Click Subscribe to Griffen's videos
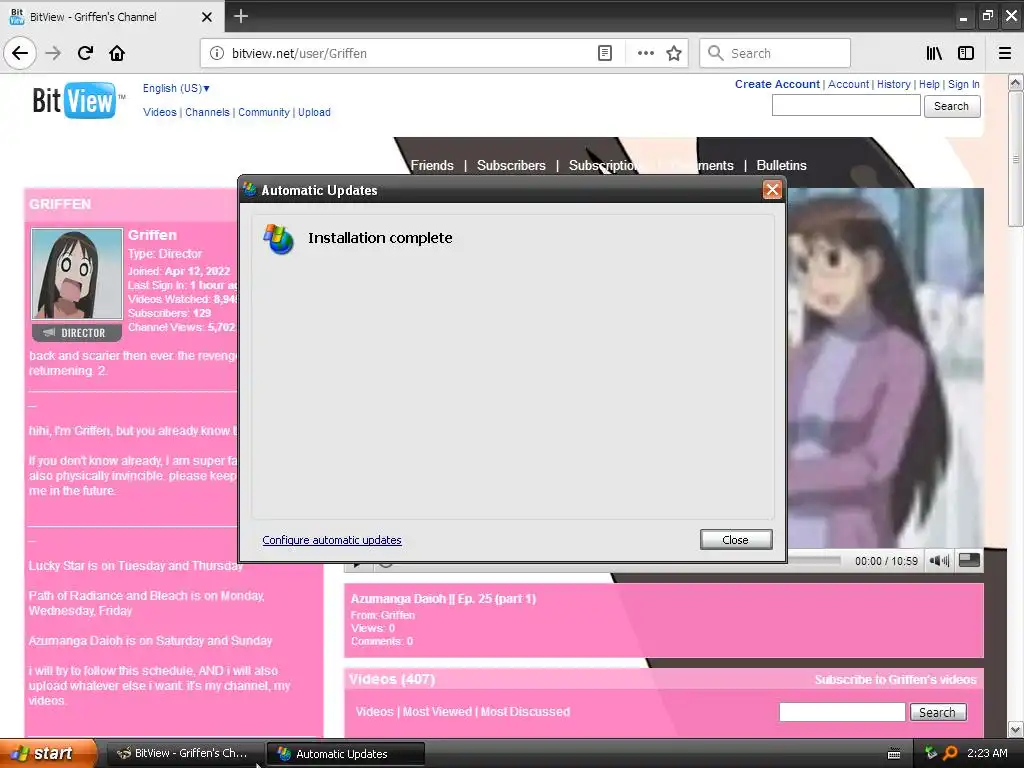Image resolution: width=1024 pixels, height=768 pixels. pos(895,680)
